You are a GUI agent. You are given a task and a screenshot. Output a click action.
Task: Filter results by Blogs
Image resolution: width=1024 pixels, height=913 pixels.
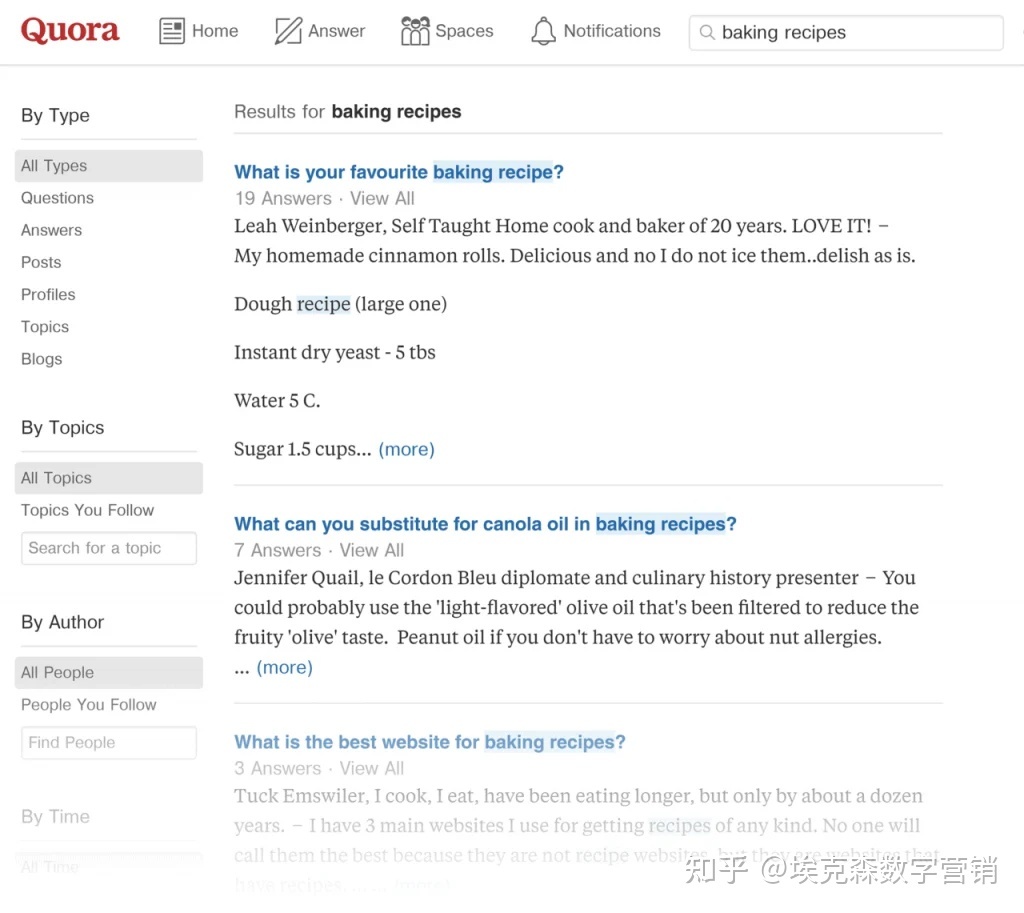[42, 359]
